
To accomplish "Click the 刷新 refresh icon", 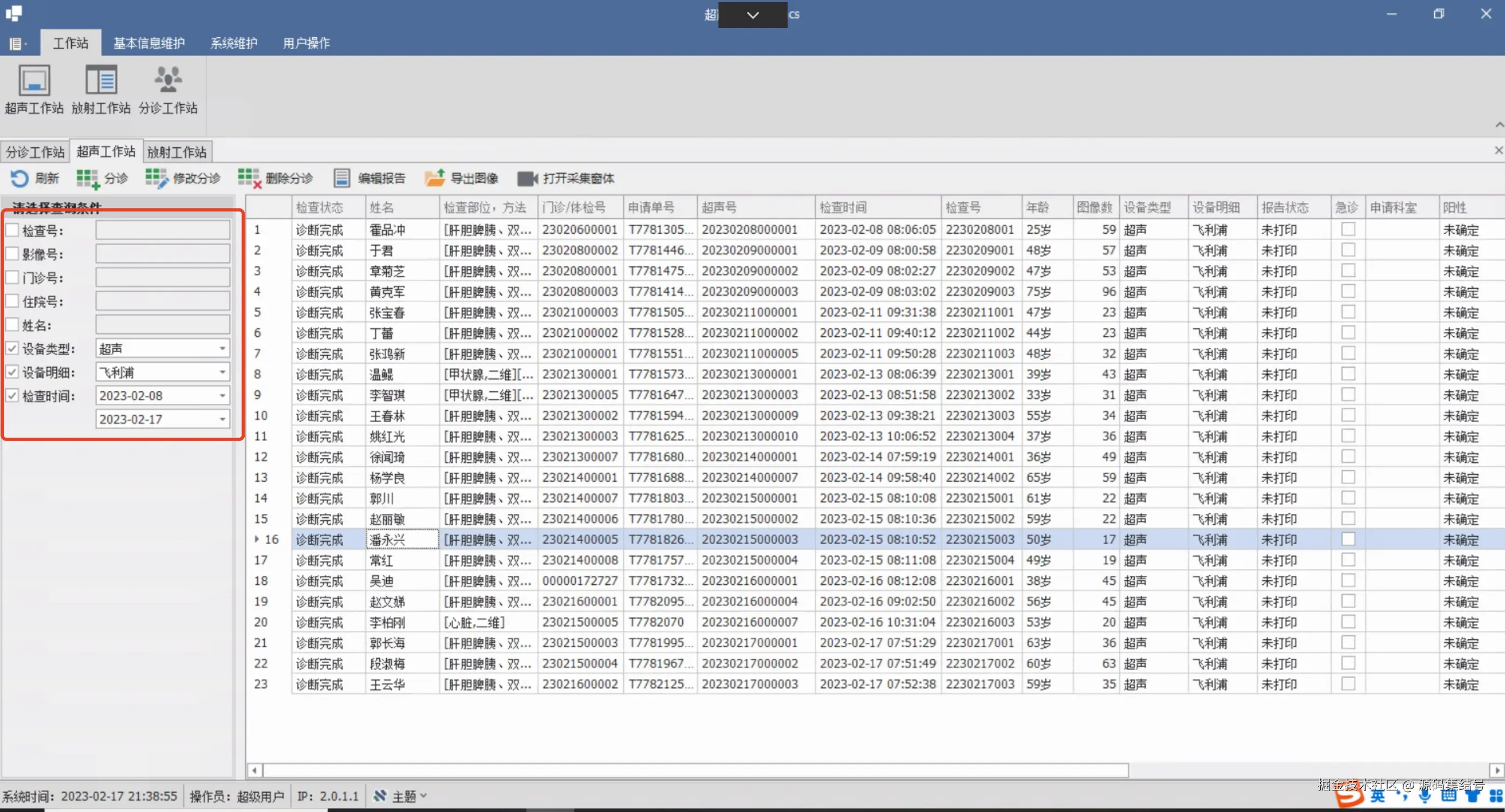I will tap(19, 178).
